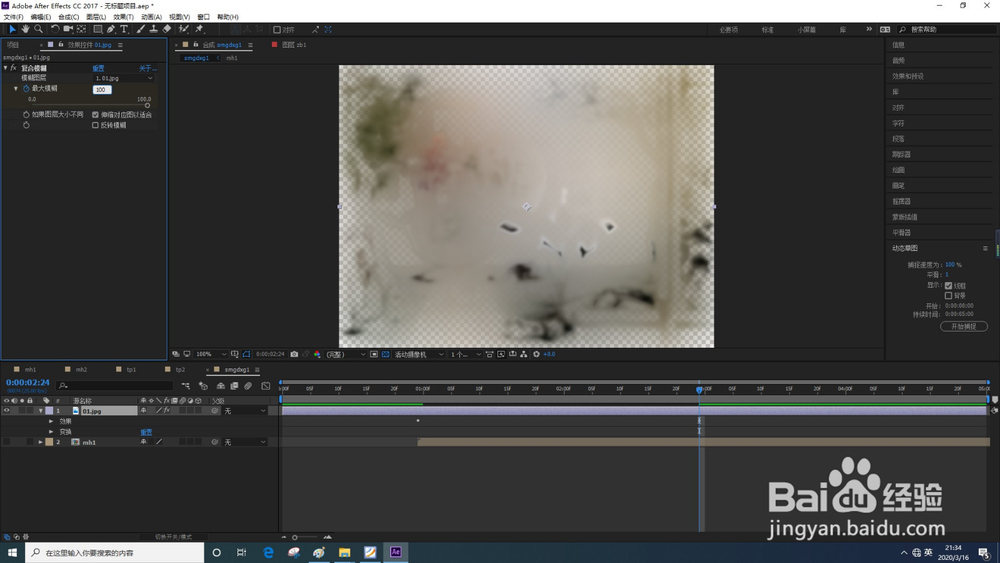
Task: Click the motion blur enable icon in timeline
Action: 248,386
